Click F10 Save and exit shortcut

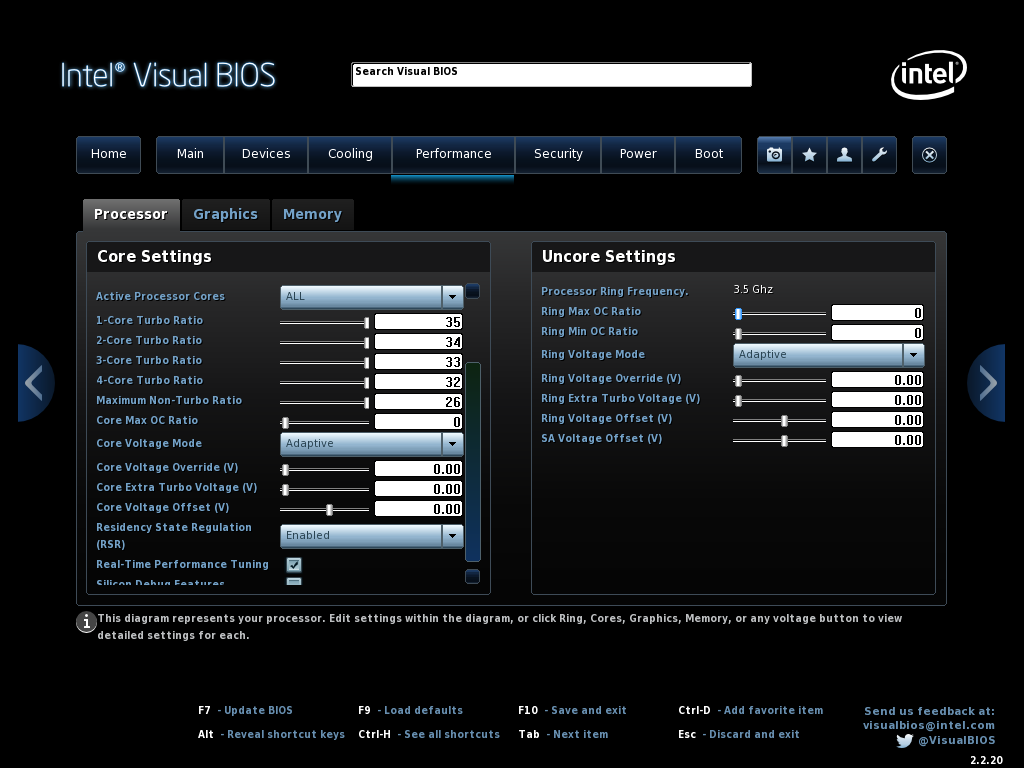(x=572, y=711)
